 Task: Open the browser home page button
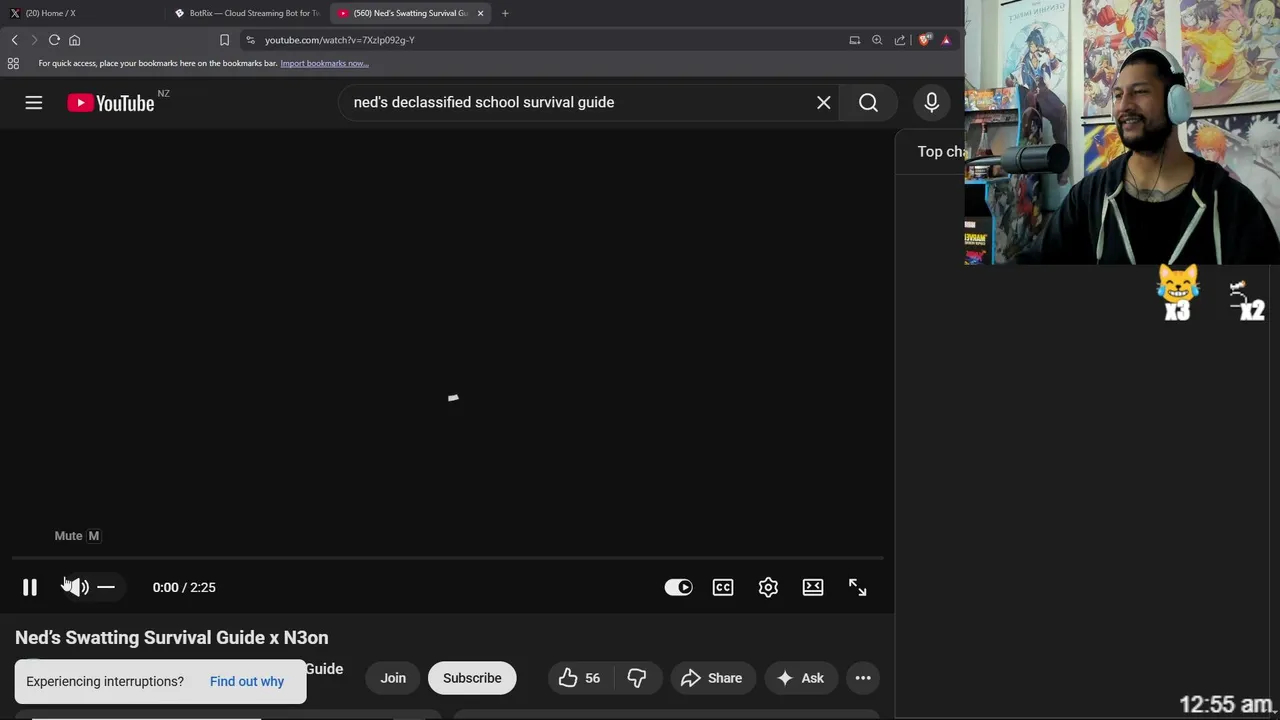coord(74,40)
